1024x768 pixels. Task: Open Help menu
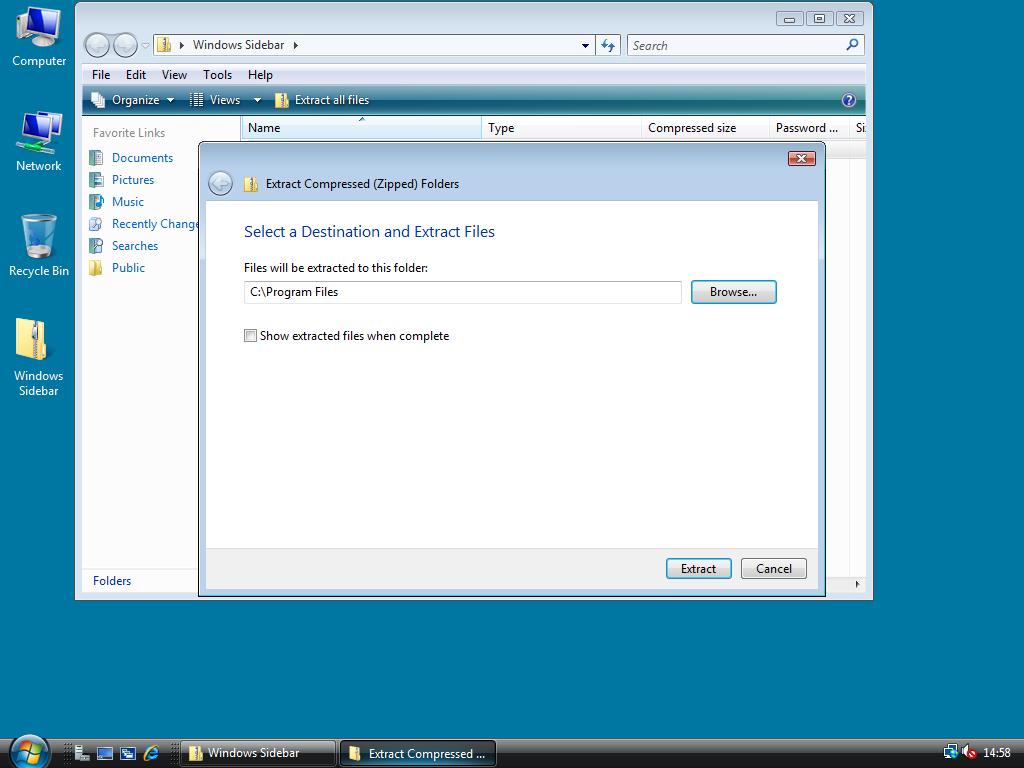[x=260, y=75]
